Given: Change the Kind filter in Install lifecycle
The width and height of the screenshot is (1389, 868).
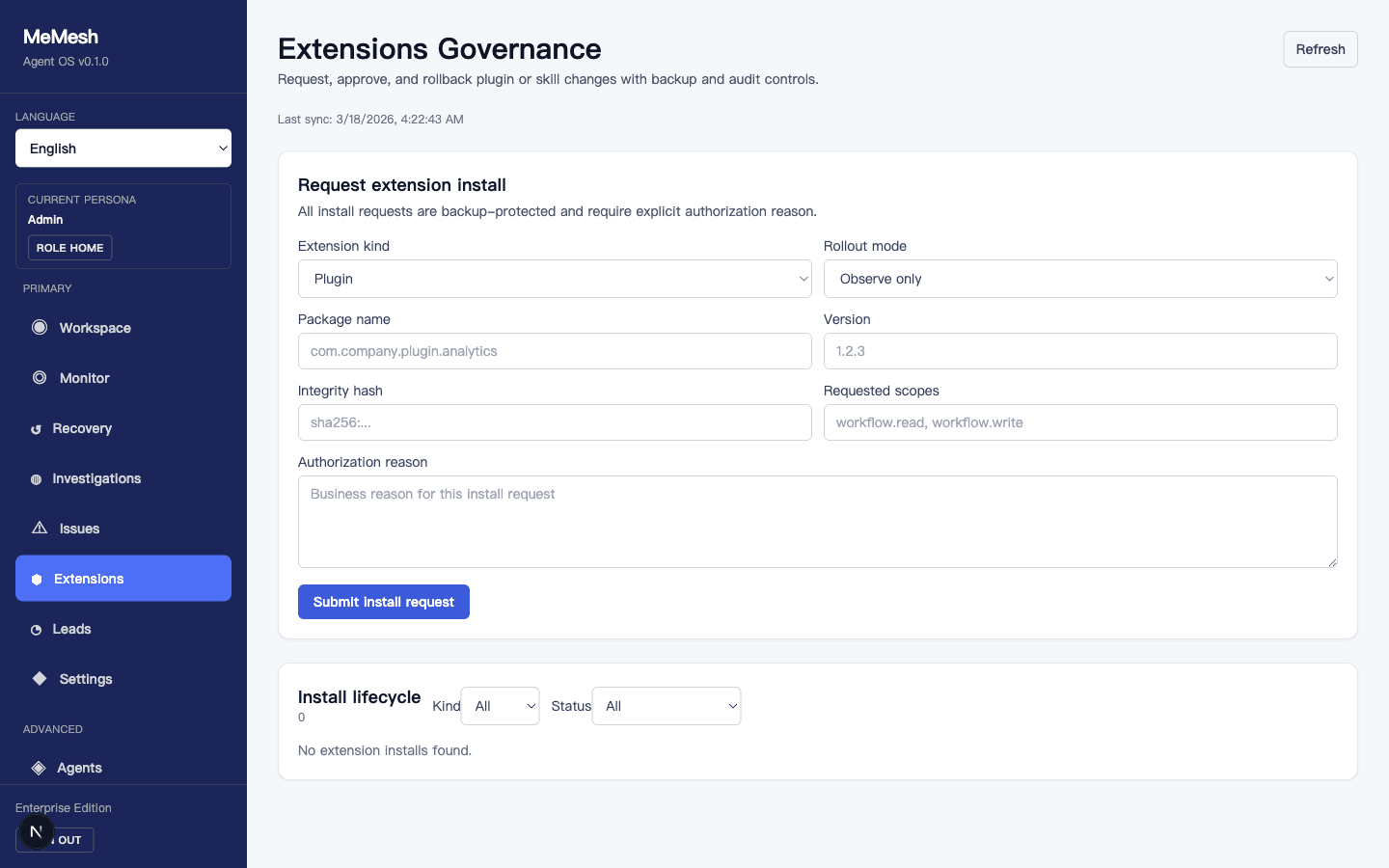Looking at the screenshot, I should click(500, 705).
